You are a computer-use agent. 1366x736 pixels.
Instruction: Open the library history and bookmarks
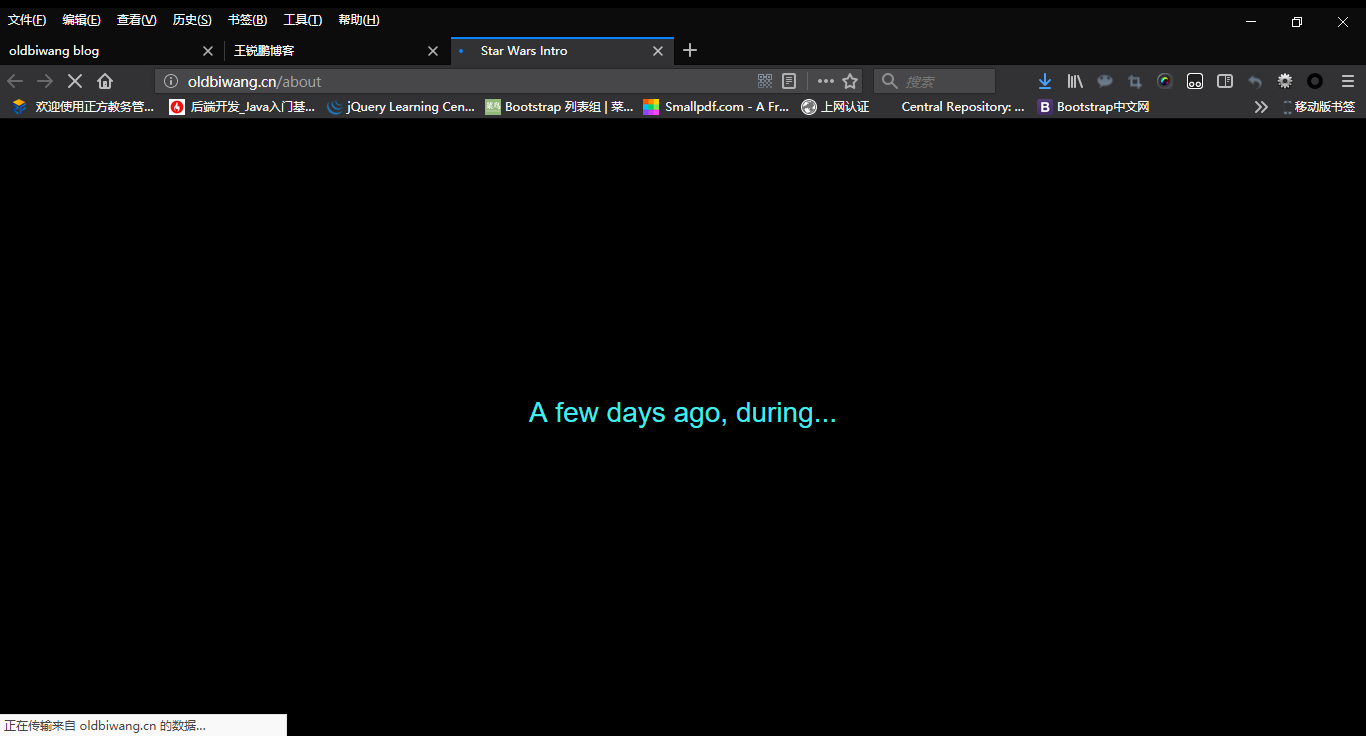pyautogui.click(x=1075, y=81)
